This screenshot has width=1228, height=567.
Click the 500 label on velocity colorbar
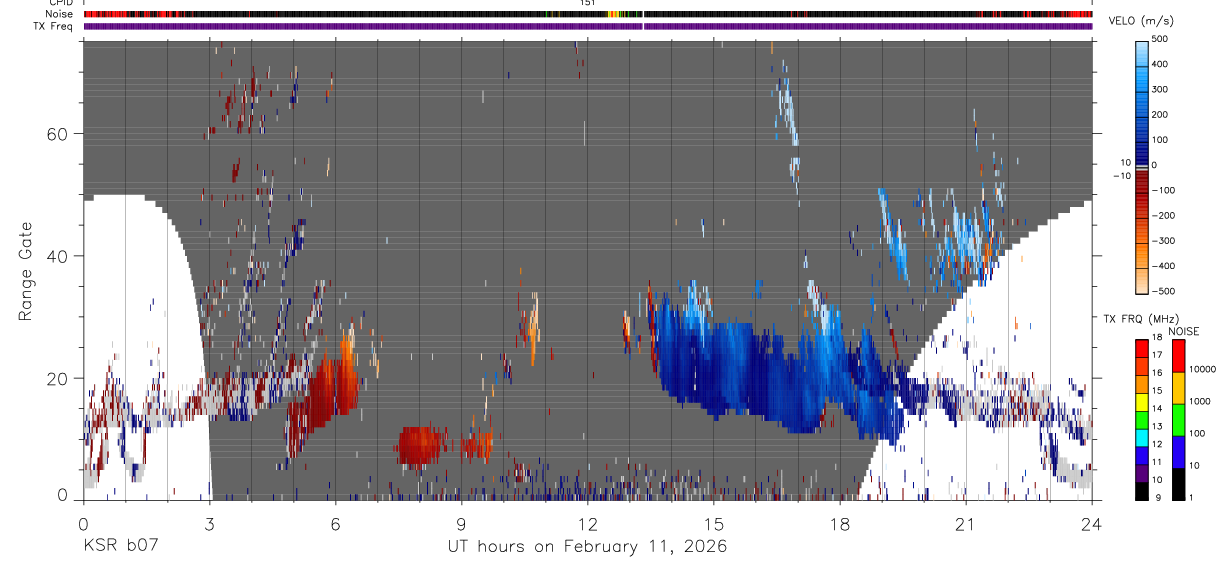point(1160,39)
